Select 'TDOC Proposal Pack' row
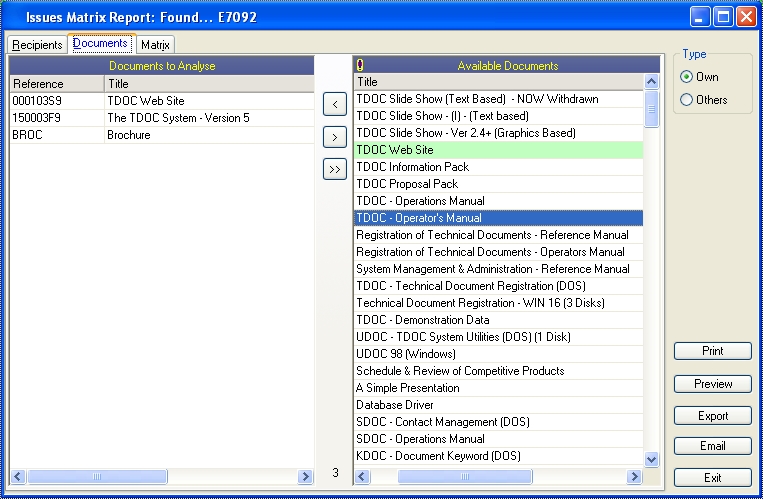Image resolution: width=763 pixels, height=499 pixels. (x=499, y=184)
